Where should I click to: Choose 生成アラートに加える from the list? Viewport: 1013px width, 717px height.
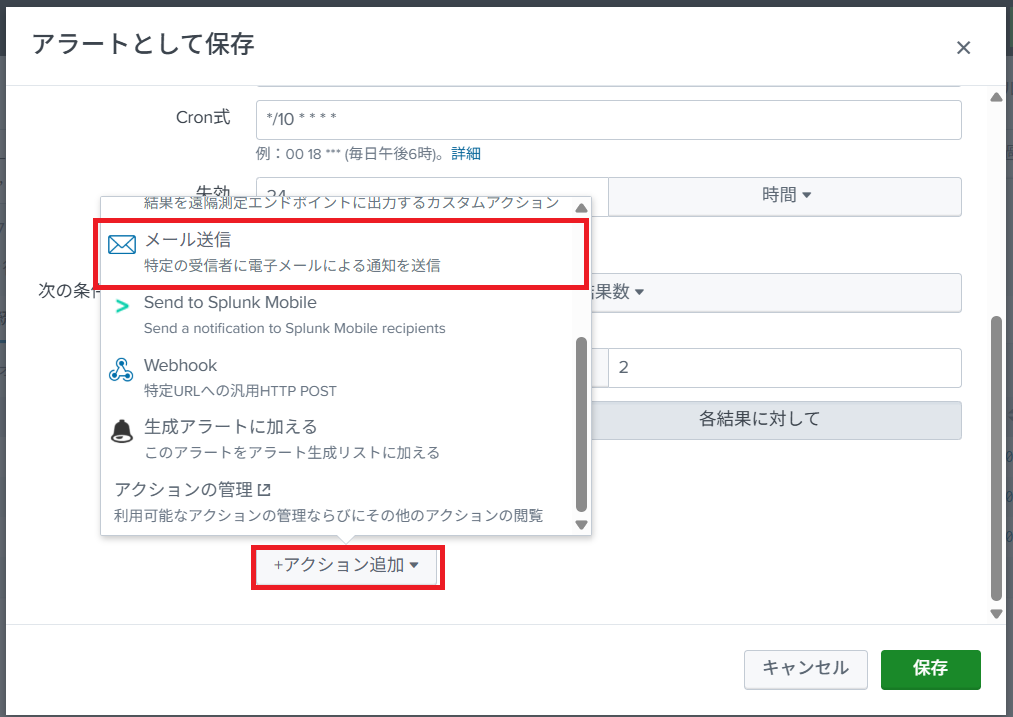290,439
